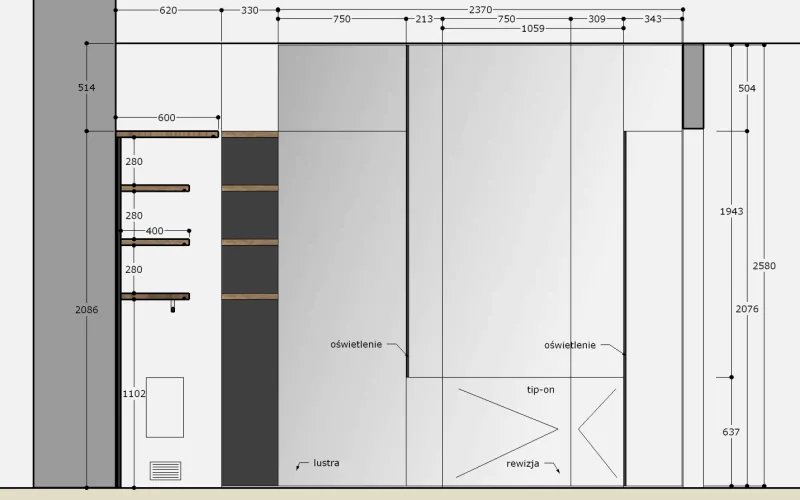
Task: Select the 213 dimension text
Action: (424, 19)
